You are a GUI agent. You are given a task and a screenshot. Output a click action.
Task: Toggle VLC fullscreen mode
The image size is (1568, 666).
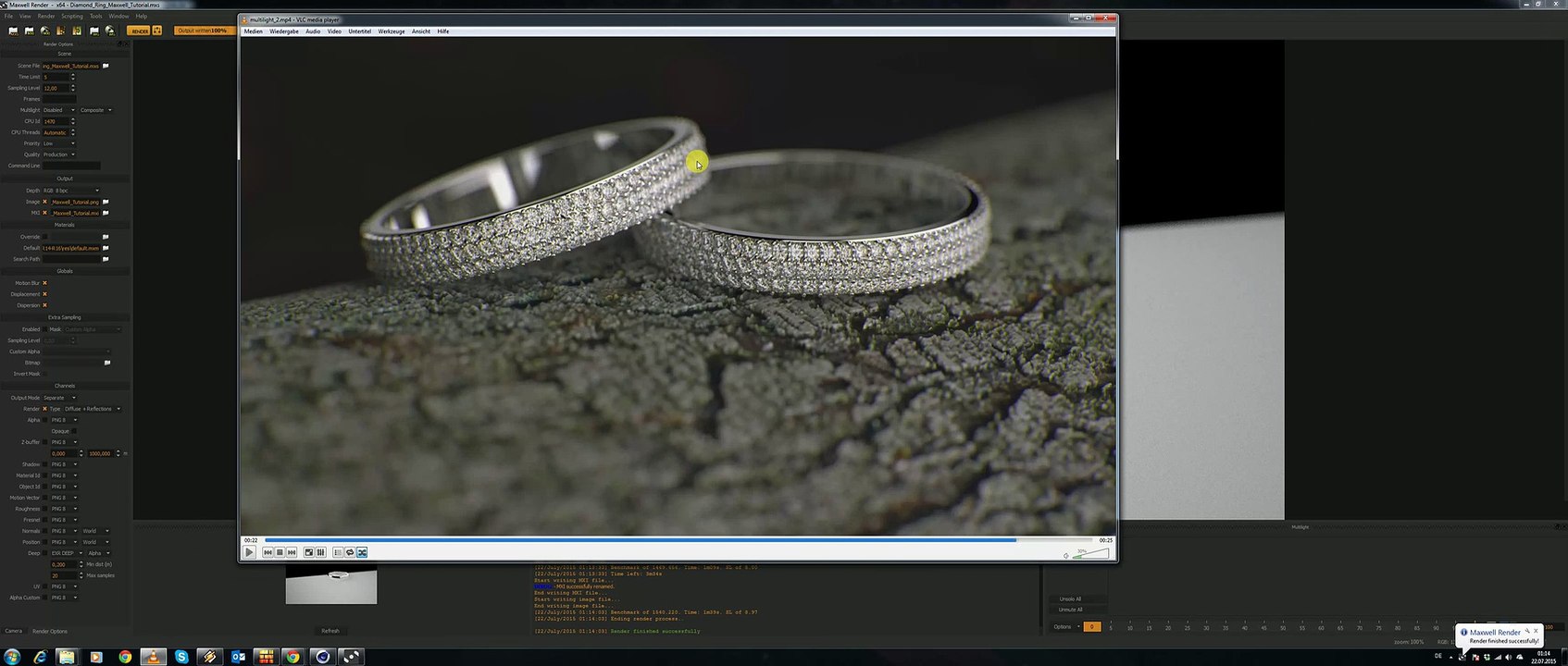309,552
